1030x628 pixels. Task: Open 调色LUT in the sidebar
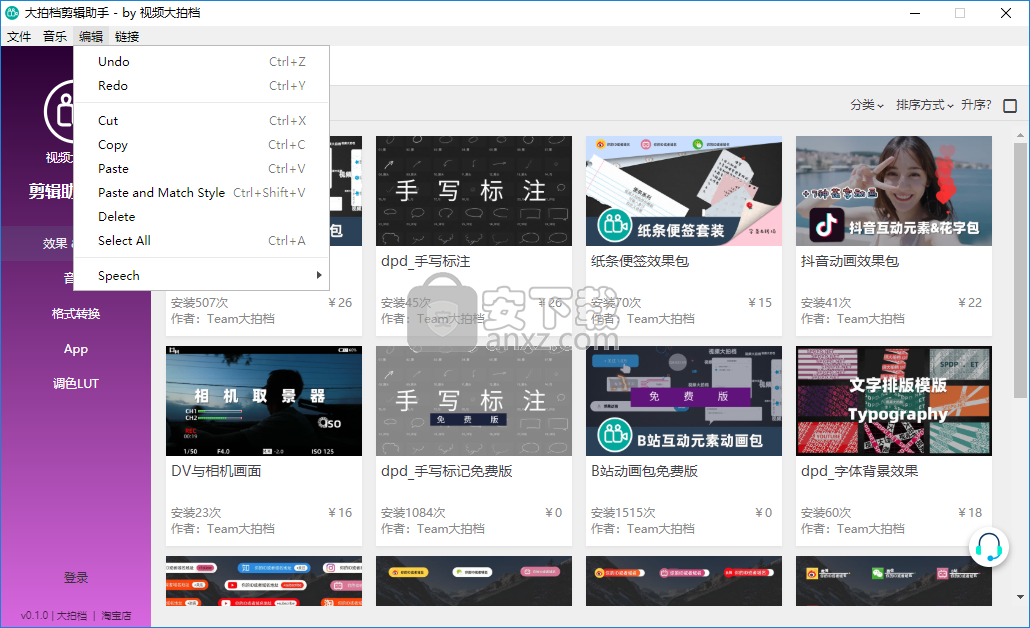76,384
